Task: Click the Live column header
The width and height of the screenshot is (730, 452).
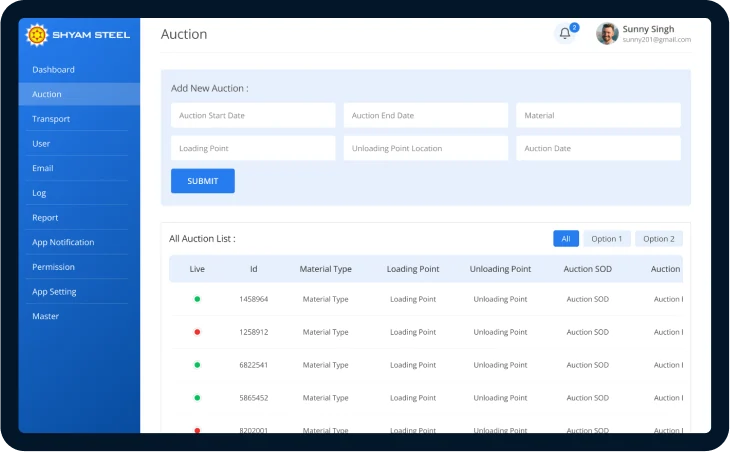Action: point(197,269)
